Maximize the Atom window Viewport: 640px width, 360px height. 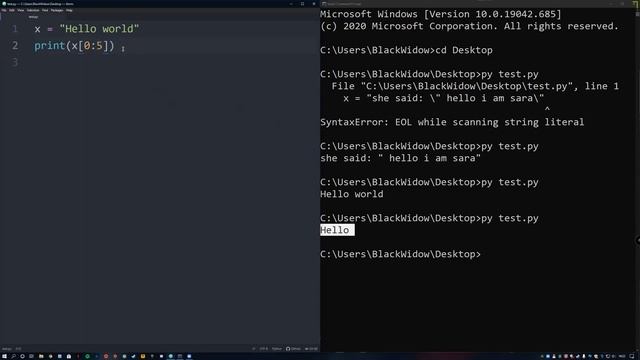pos(302,4)
